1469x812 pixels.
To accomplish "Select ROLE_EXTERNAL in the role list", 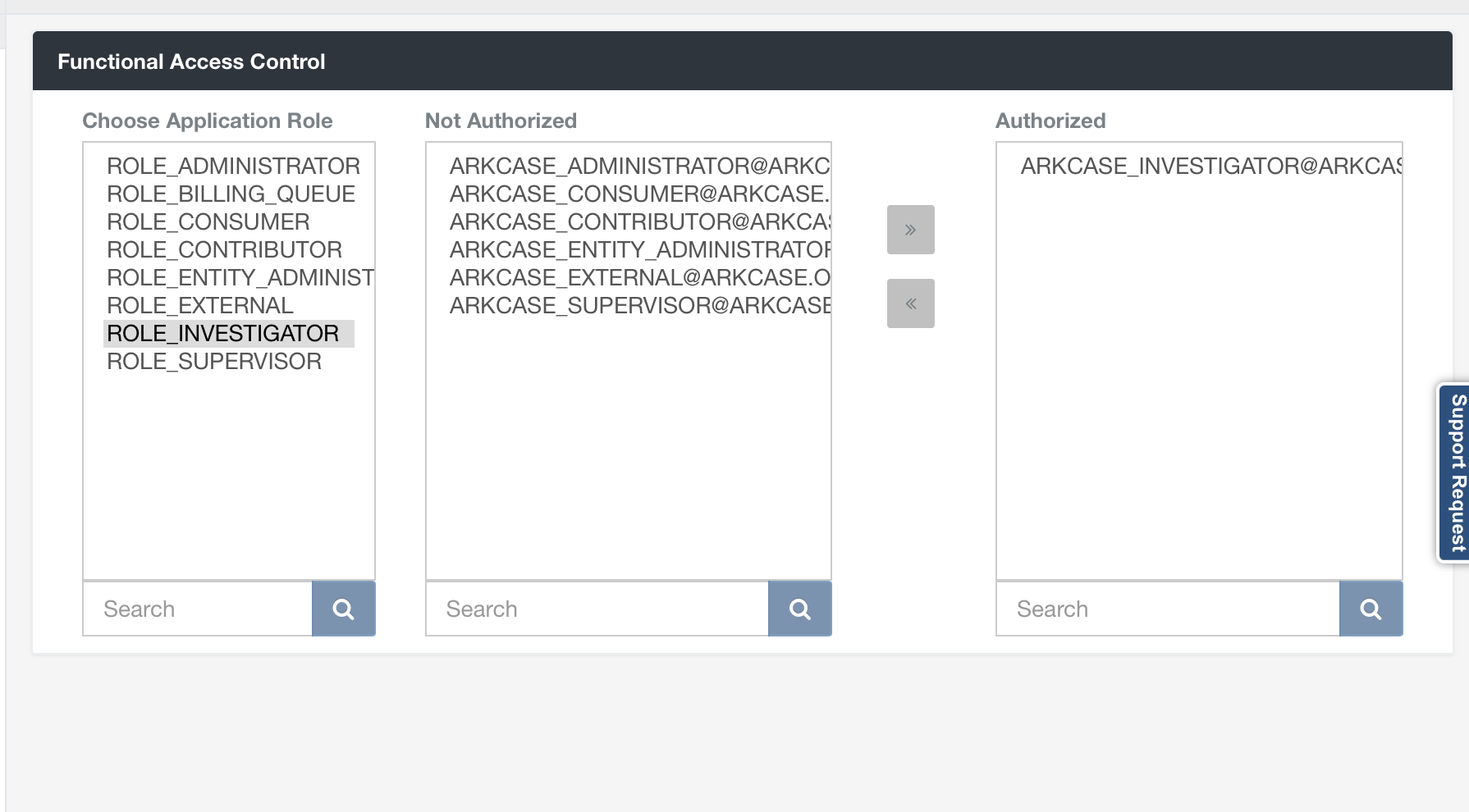I will pyautogui.click(x=199, y=305).
